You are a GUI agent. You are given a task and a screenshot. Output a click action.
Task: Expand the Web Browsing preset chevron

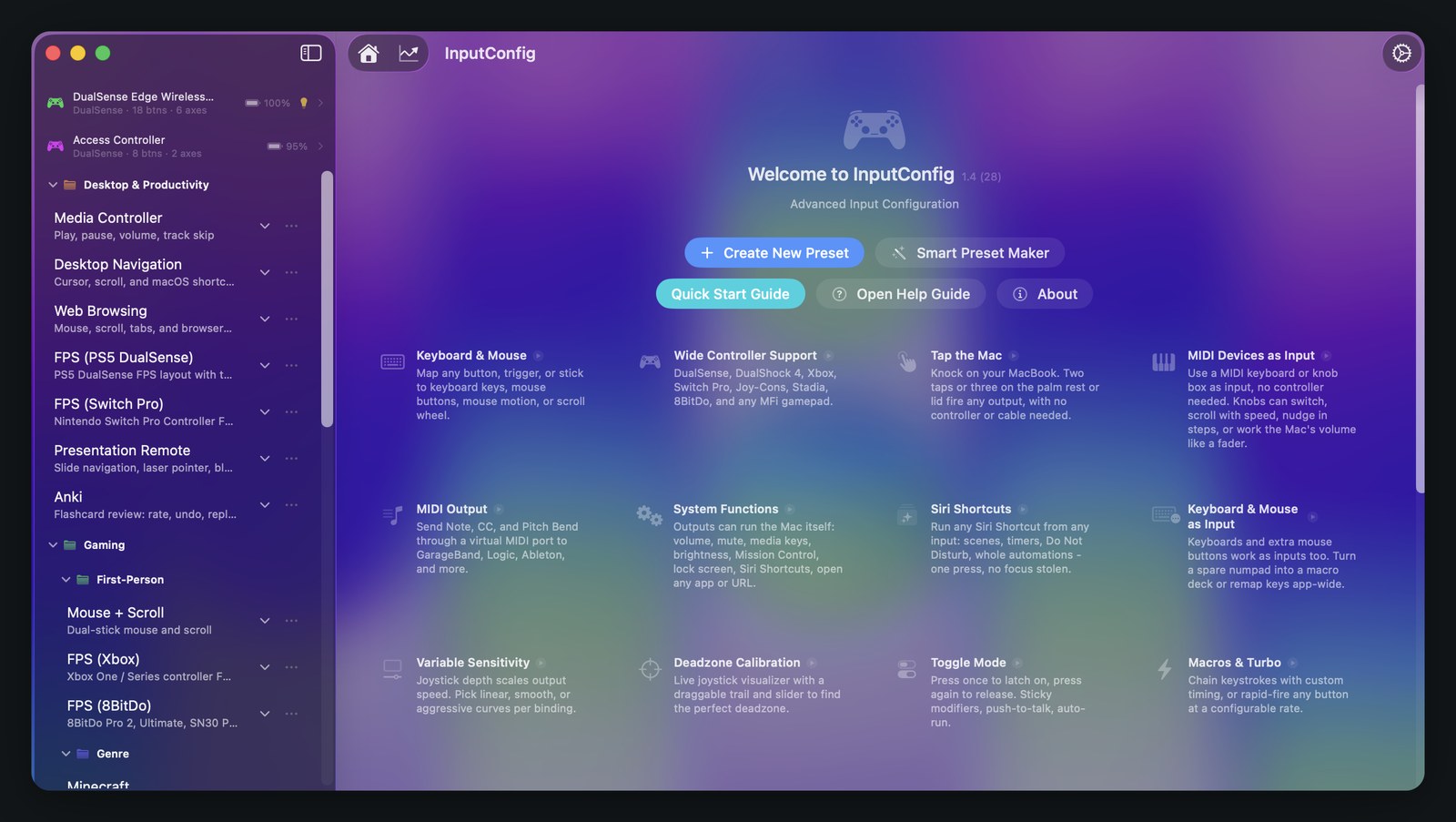[x=265, y=319]
